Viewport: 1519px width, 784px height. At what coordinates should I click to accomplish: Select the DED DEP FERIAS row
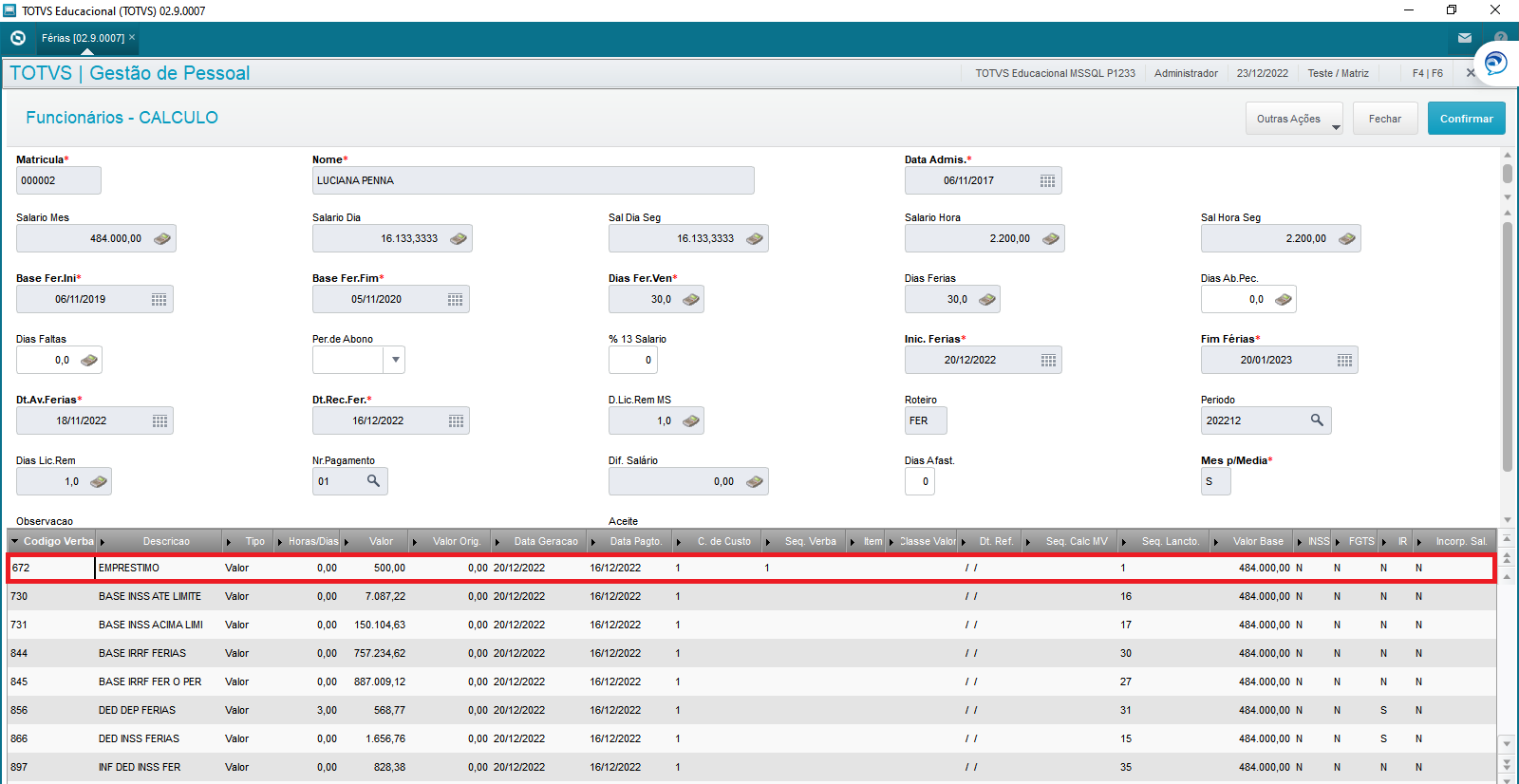(751, 710)
